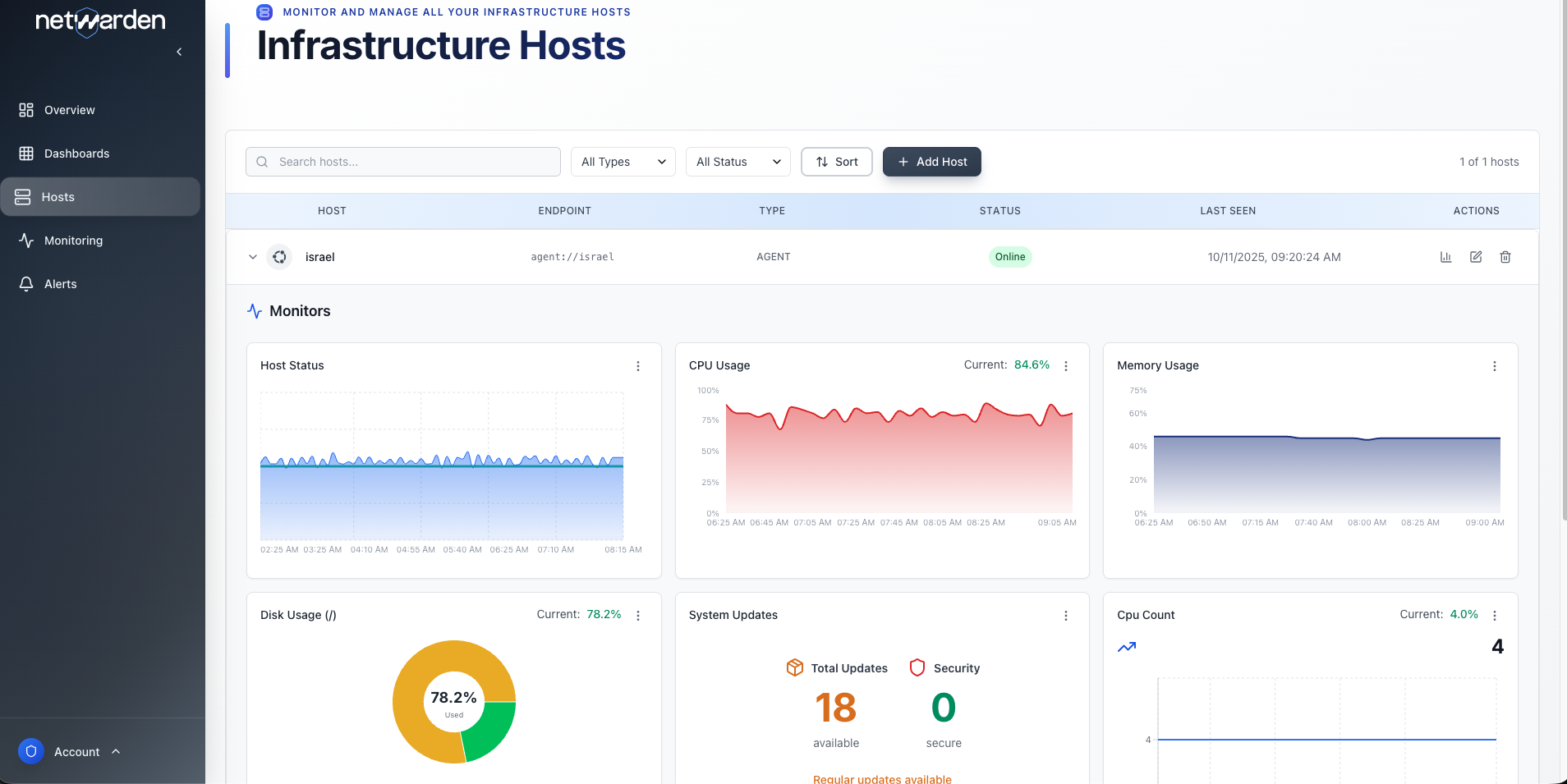Click Regular updates available text
This screenshot has width=1567, height=784.
882,778
